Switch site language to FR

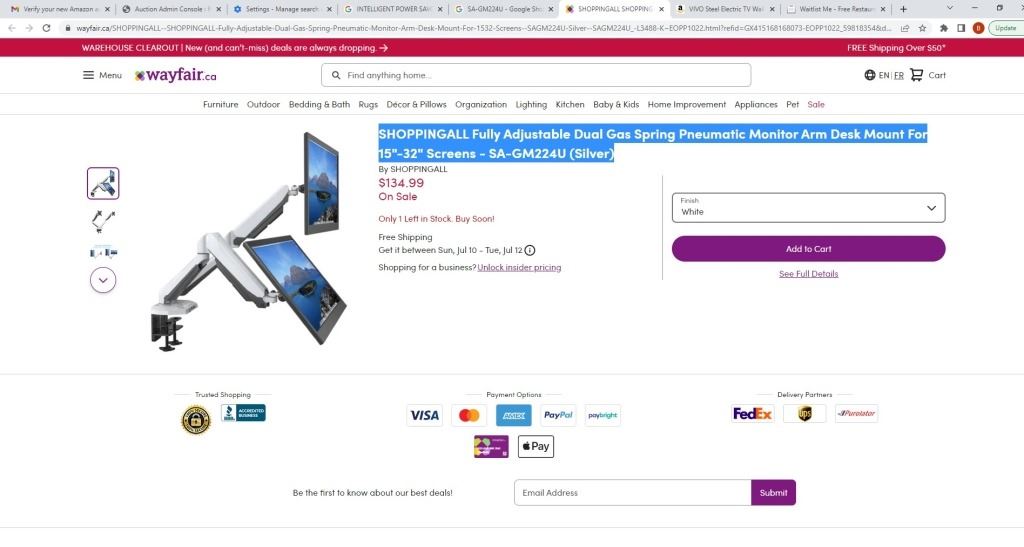coord(899,75)
